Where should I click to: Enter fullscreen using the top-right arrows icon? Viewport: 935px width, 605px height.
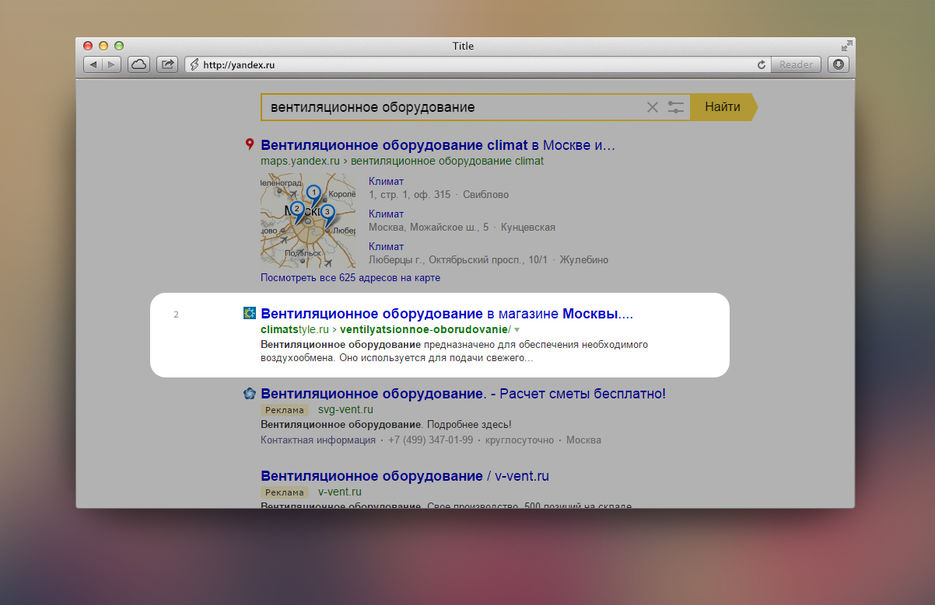847,45
